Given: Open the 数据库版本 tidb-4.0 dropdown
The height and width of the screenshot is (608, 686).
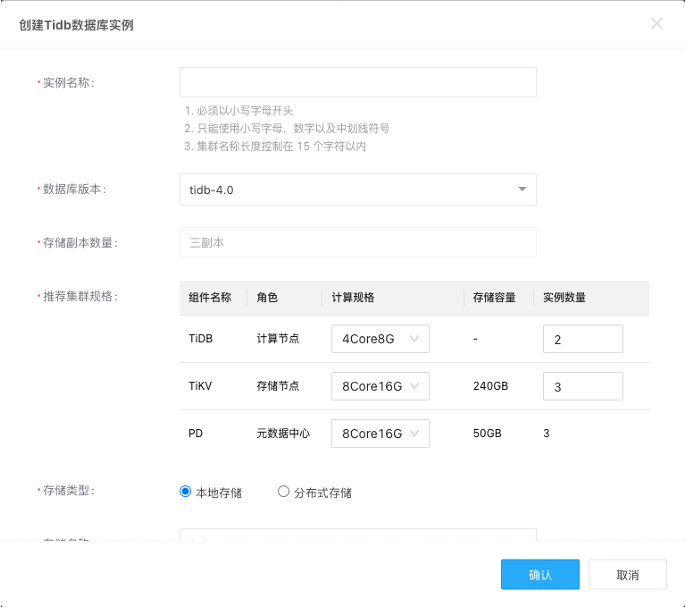Looking at the screenshot, I should coord(358,189).
